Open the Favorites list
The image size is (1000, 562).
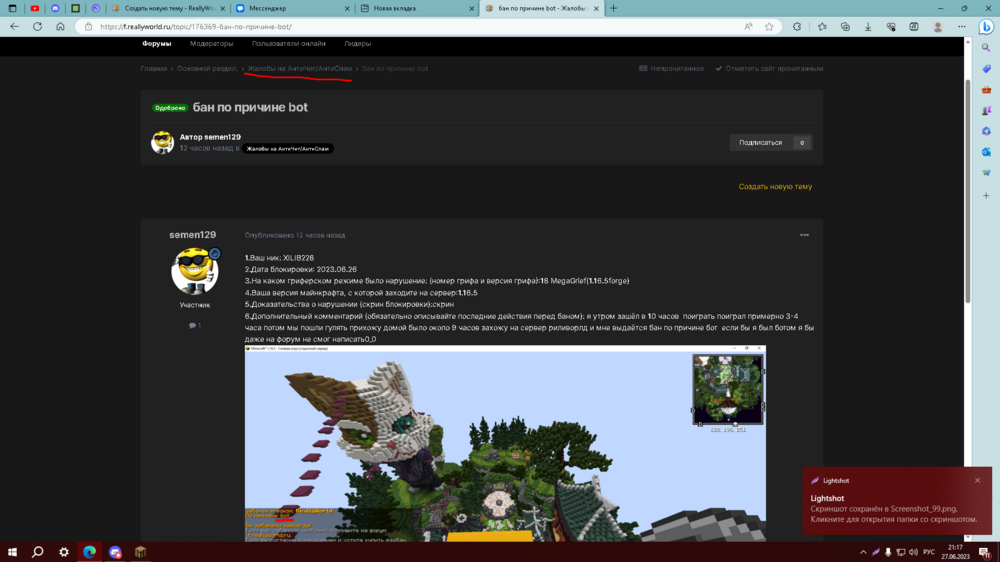pos(822,27)
